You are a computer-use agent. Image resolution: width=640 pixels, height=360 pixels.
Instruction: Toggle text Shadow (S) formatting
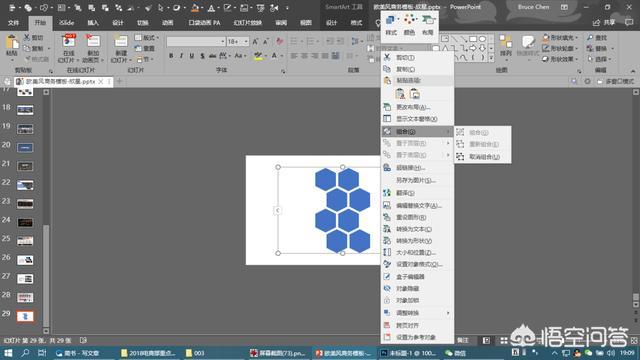click(x=202, y=56)
